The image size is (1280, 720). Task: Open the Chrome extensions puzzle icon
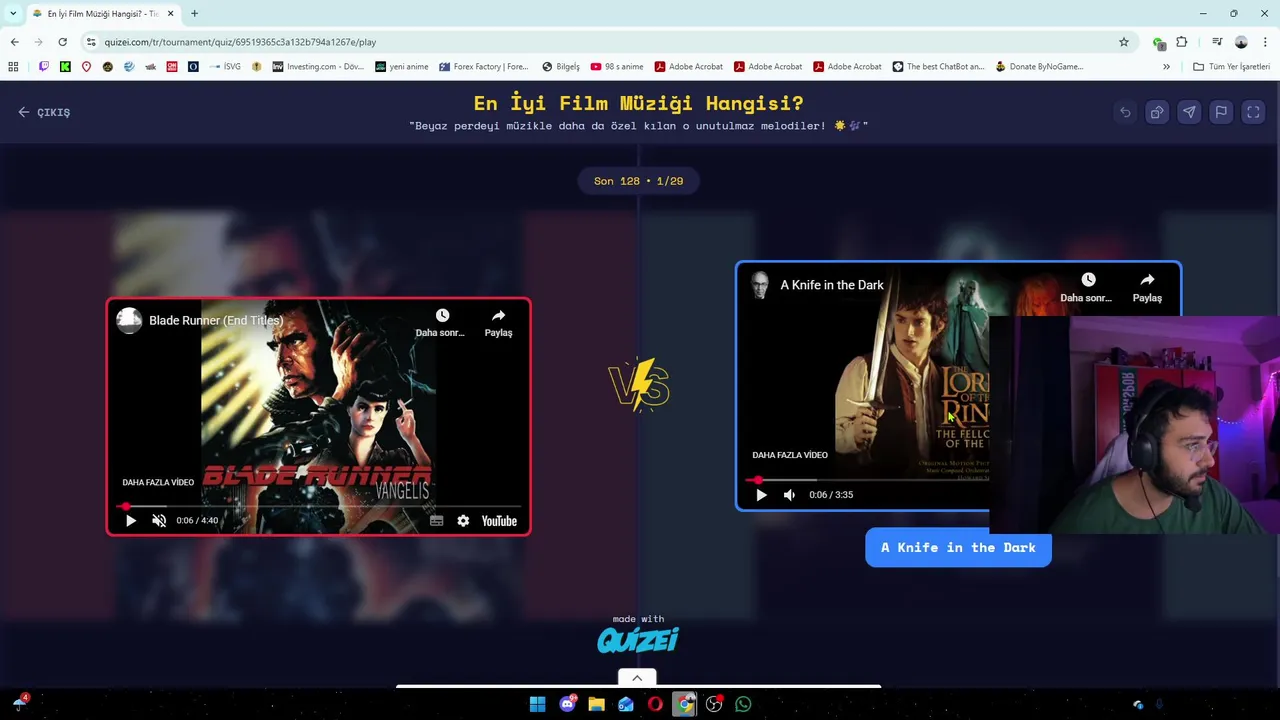(1182, 42)
